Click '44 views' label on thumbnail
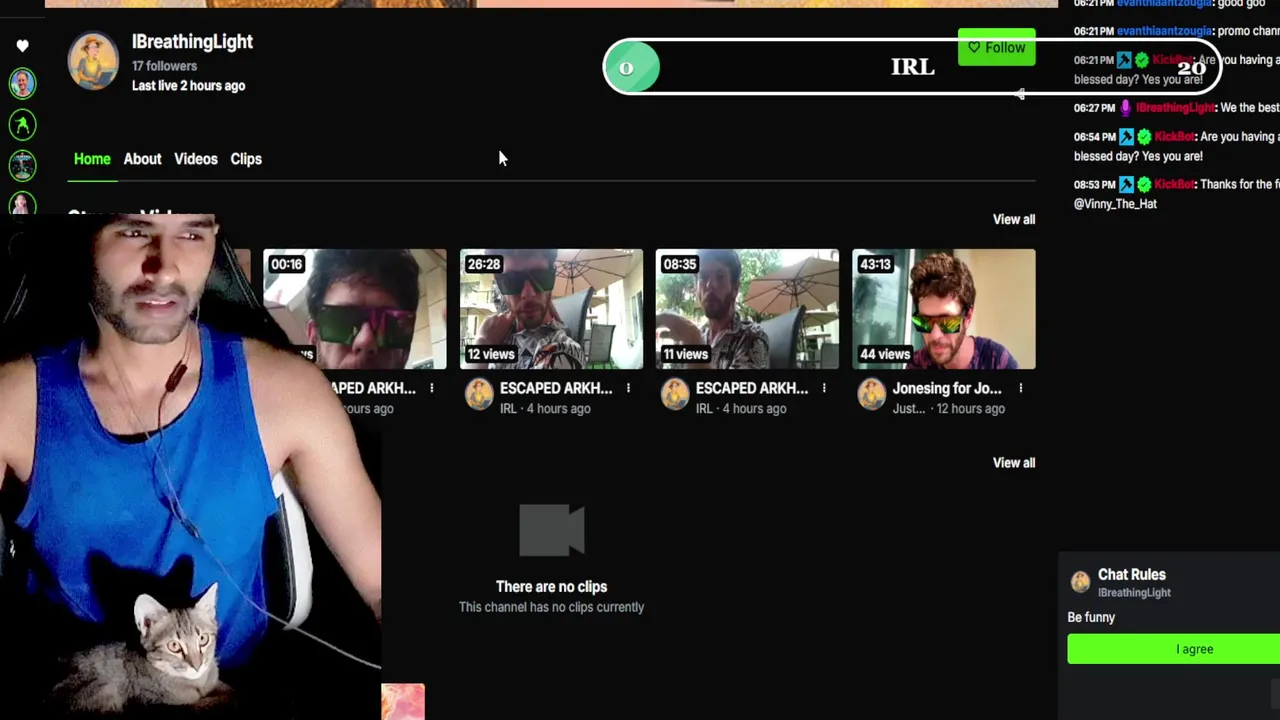1280x720 pixels. (885, 354)
